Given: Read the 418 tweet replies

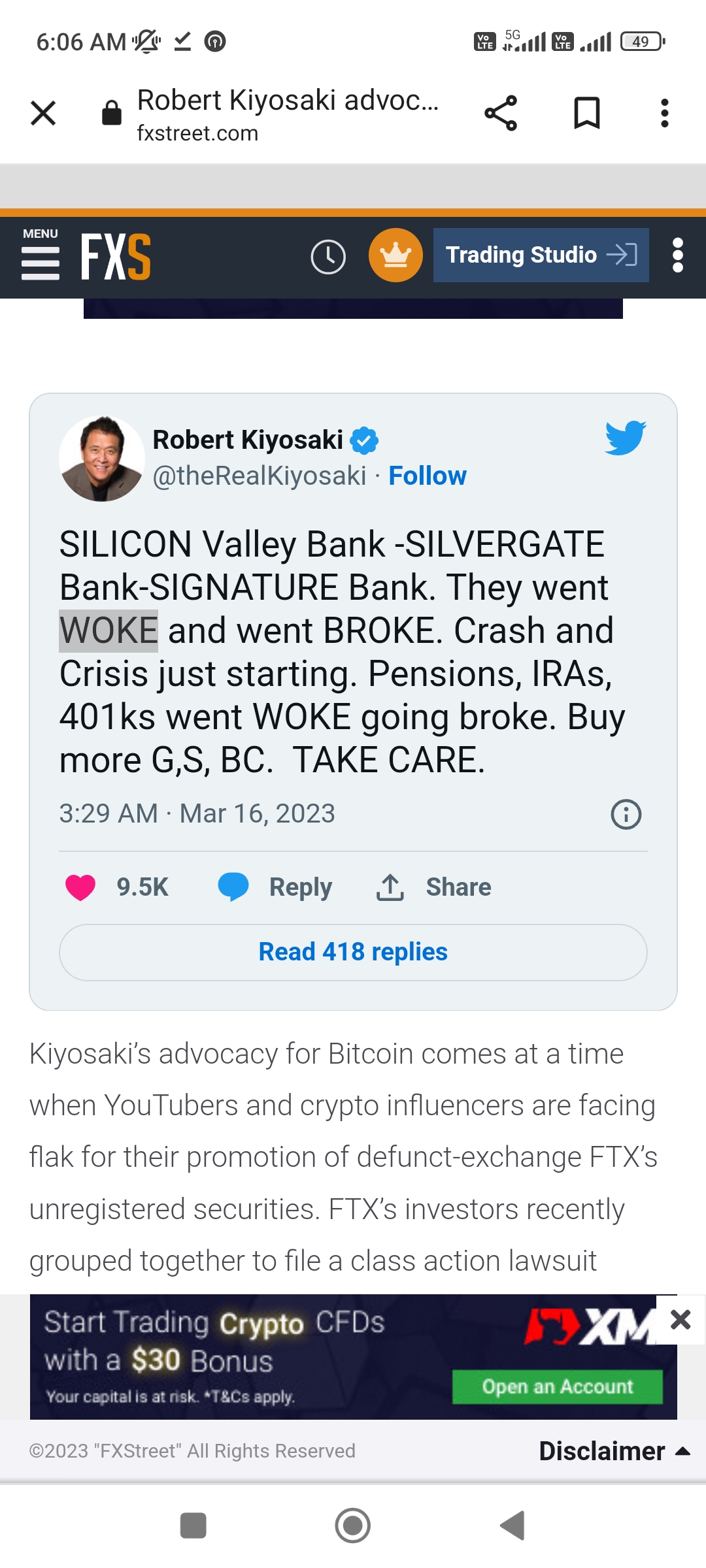Looking at the screenshot, I should pyautogui.click(x=352, y=952).
